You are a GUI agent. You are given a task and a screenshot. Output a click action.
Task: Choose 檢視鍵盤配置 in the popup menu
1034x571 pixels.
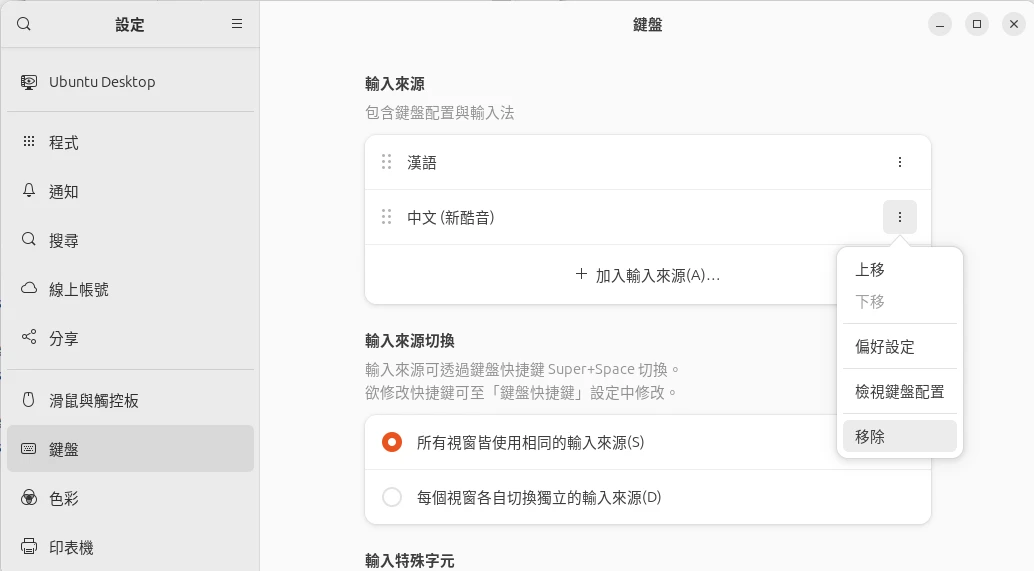pyautogui.click(x=899, y=392)
